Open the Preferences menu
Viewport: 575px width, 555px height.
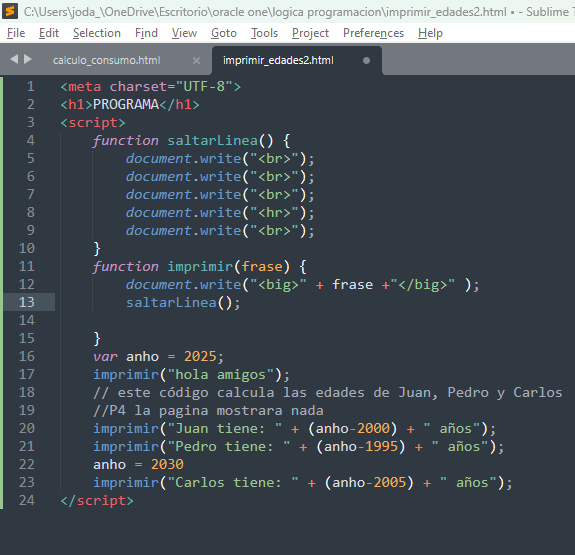[x=373, y=33]
